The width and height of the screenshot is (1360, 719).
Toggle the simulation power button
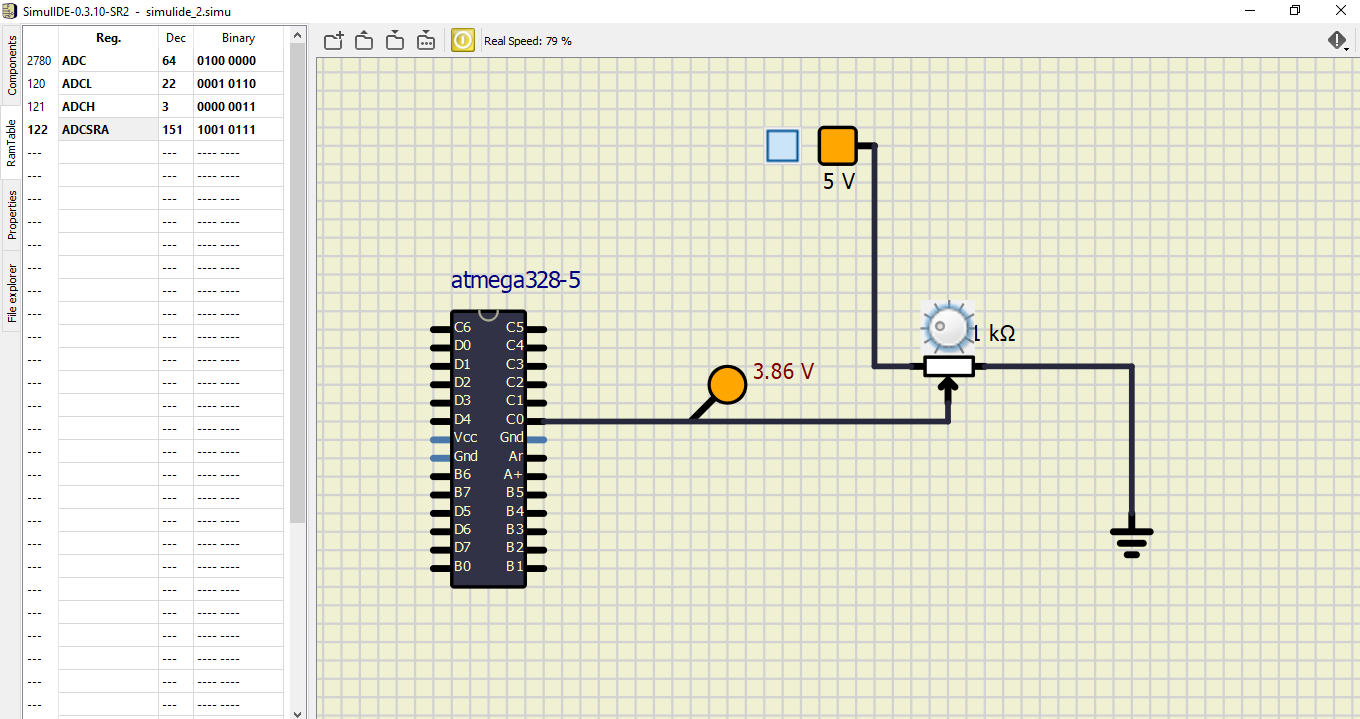pyautogui.click(x=463, y=40)
